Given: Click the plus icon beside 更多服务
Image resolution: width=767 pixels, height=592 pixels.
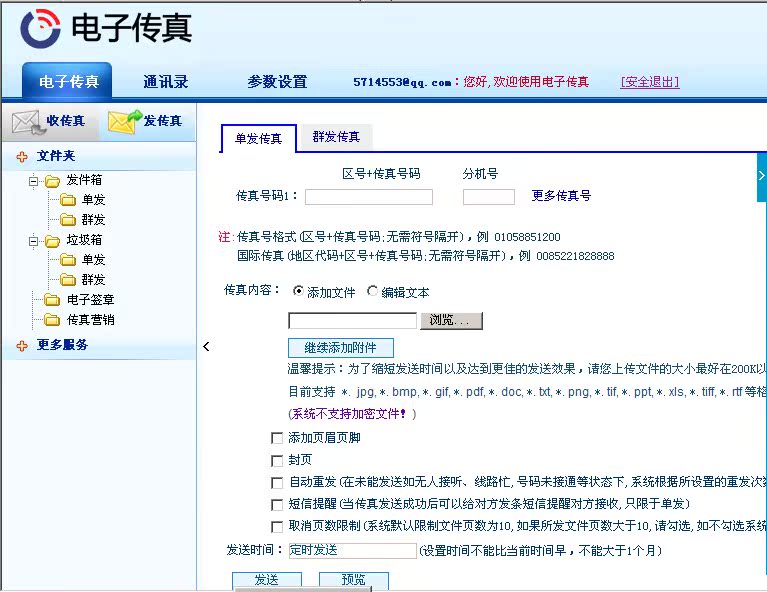Looking at the screenshot, I should [22, 346].
